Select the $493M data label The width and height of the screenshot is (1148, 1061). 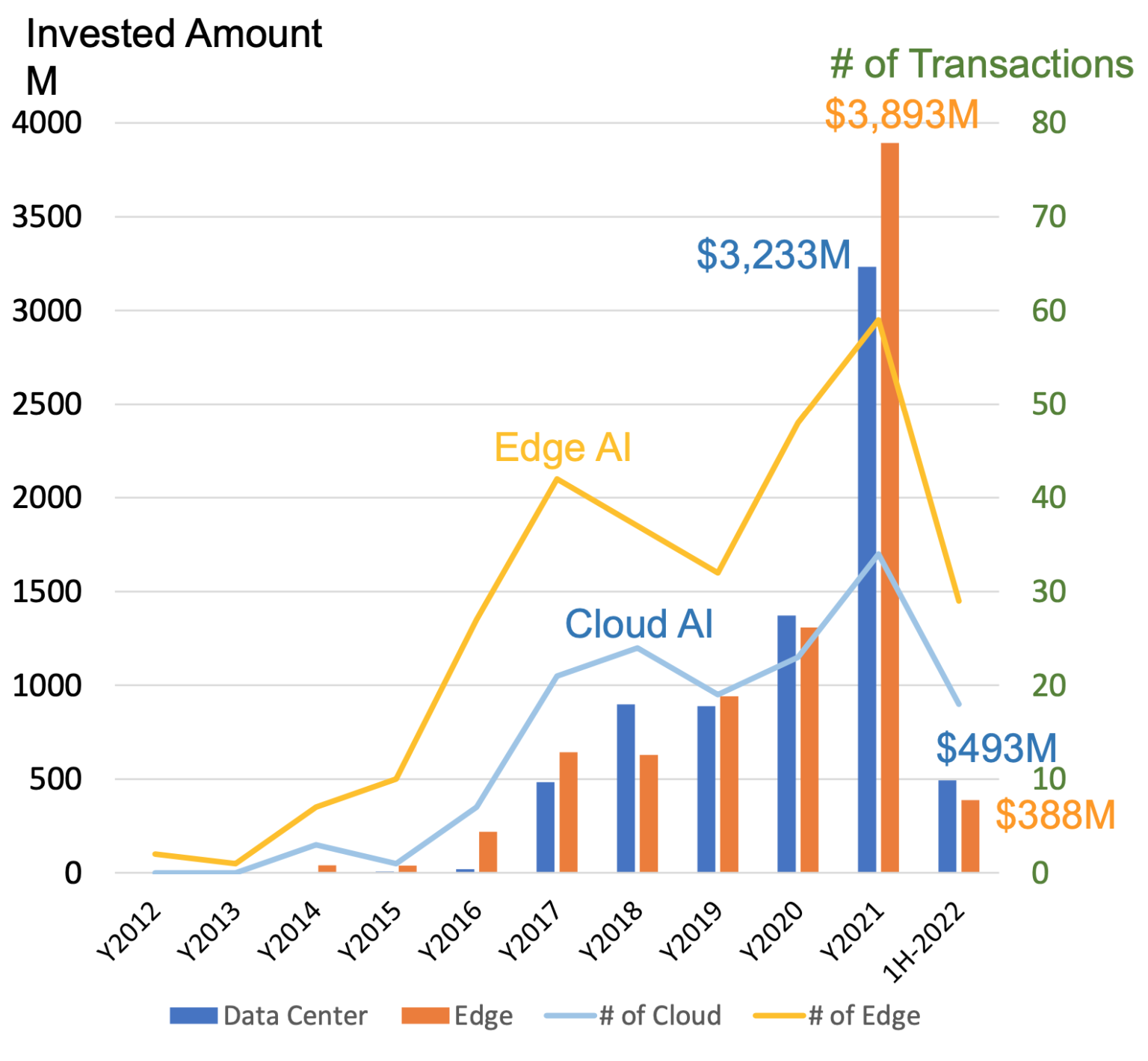pyautogui.click(x=996, y=748)
